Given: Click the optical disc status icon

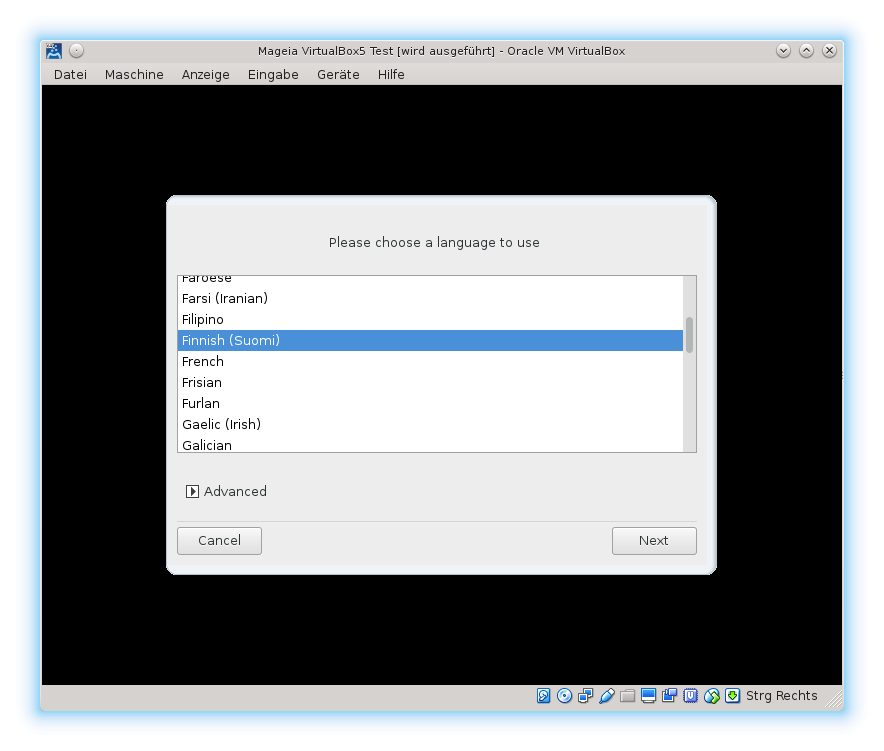Looking at the screenshot, I should pyautogui.click(x=564, y=696).
